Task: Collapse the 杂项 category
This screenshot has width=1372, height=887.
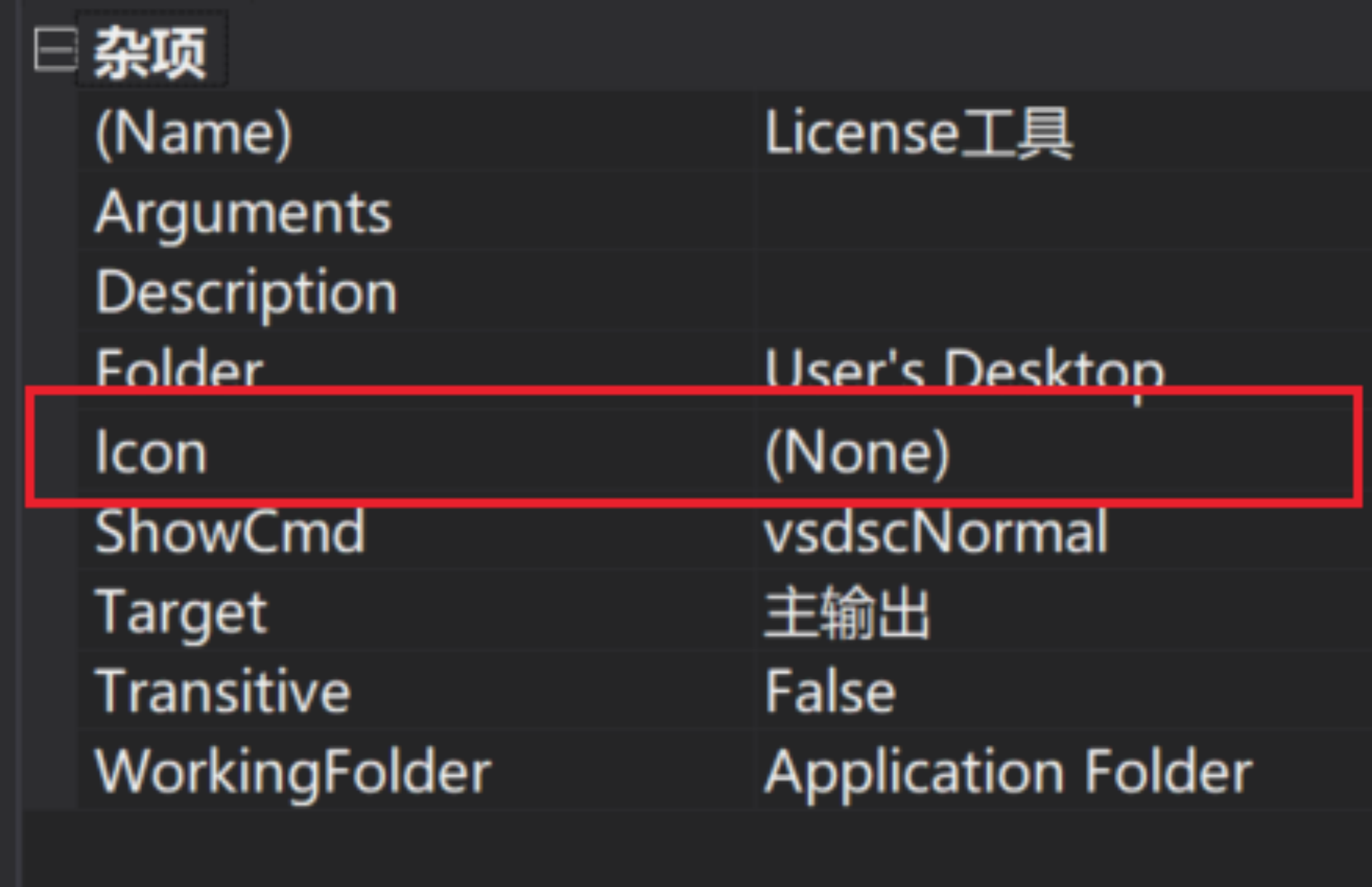Action: pyautogui.click(x=54, y=47)
